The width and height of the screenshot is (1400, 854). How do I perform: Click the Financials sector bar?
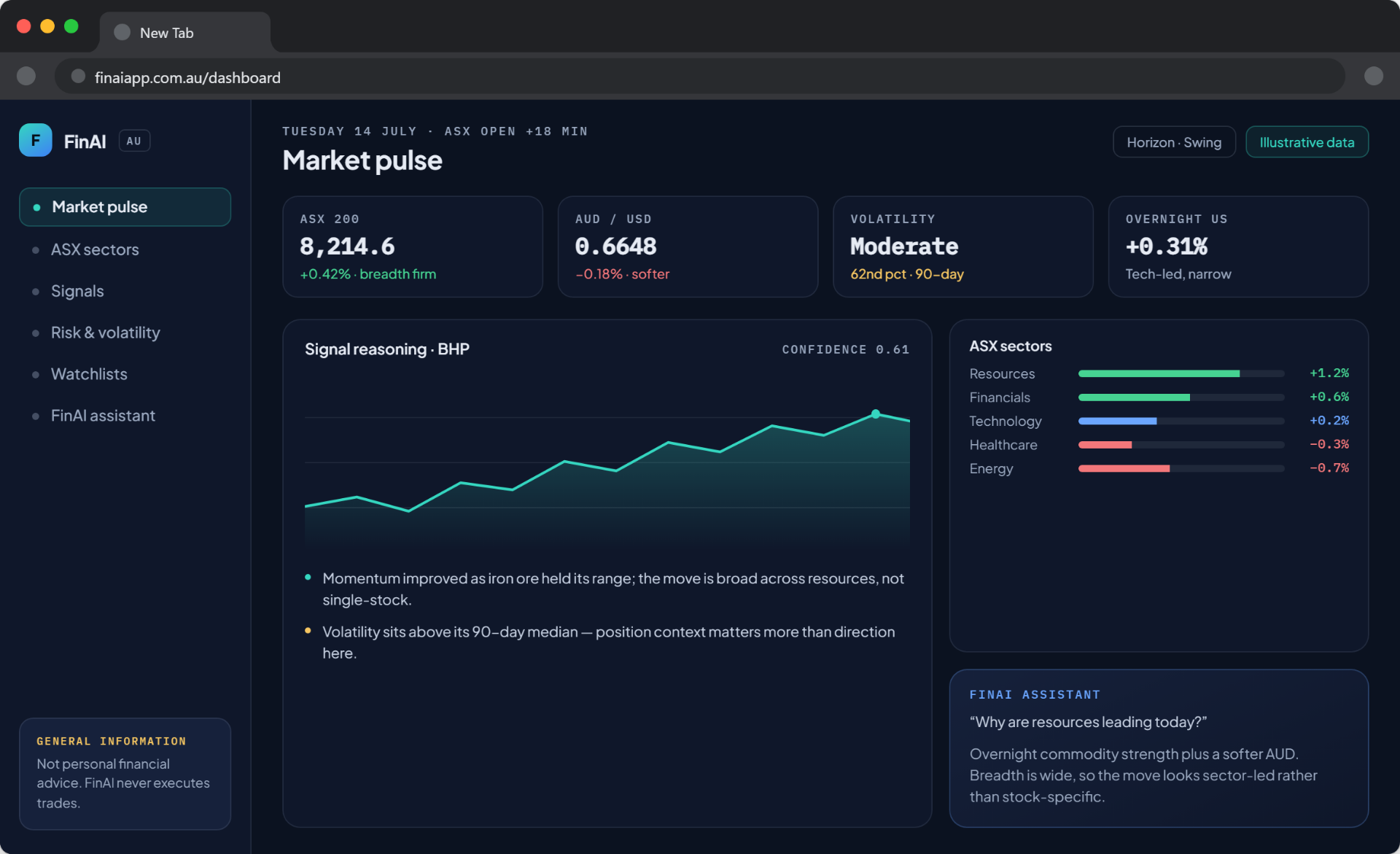pyautogui.click(x=1181, y=397)
